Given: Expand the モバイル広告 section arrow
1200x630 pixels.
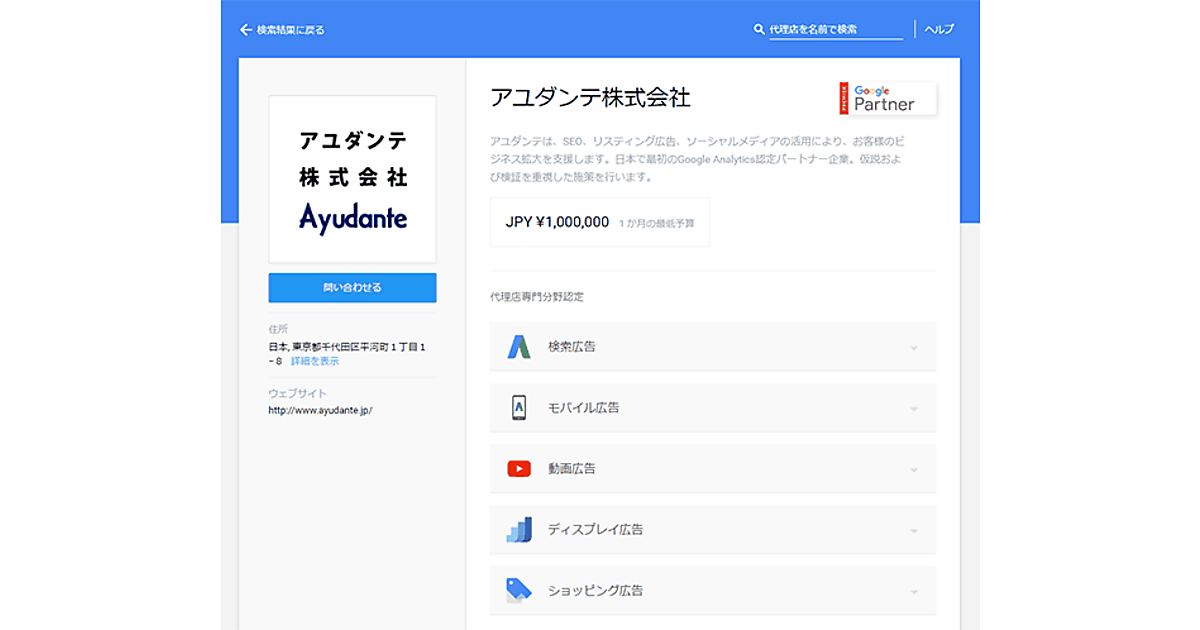Looking at the screenshot, I should pyautogui.click(x=913, y=409).
